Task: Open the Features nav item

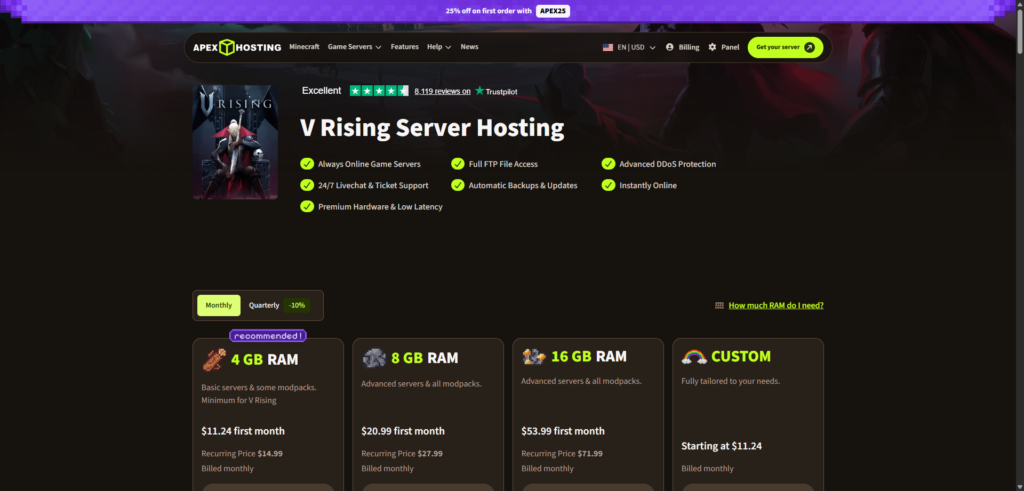Action: pyautogui.click(x=405, y=47)
